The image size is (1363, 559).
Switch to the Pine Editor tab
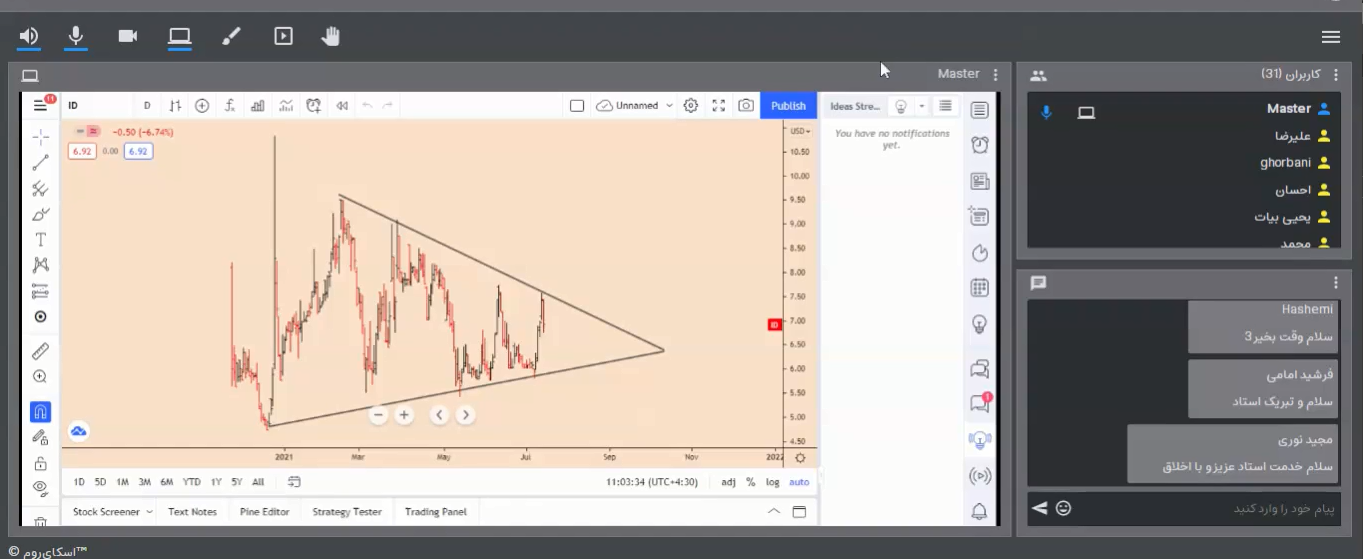pyautogui.click(x=264, y=512)
